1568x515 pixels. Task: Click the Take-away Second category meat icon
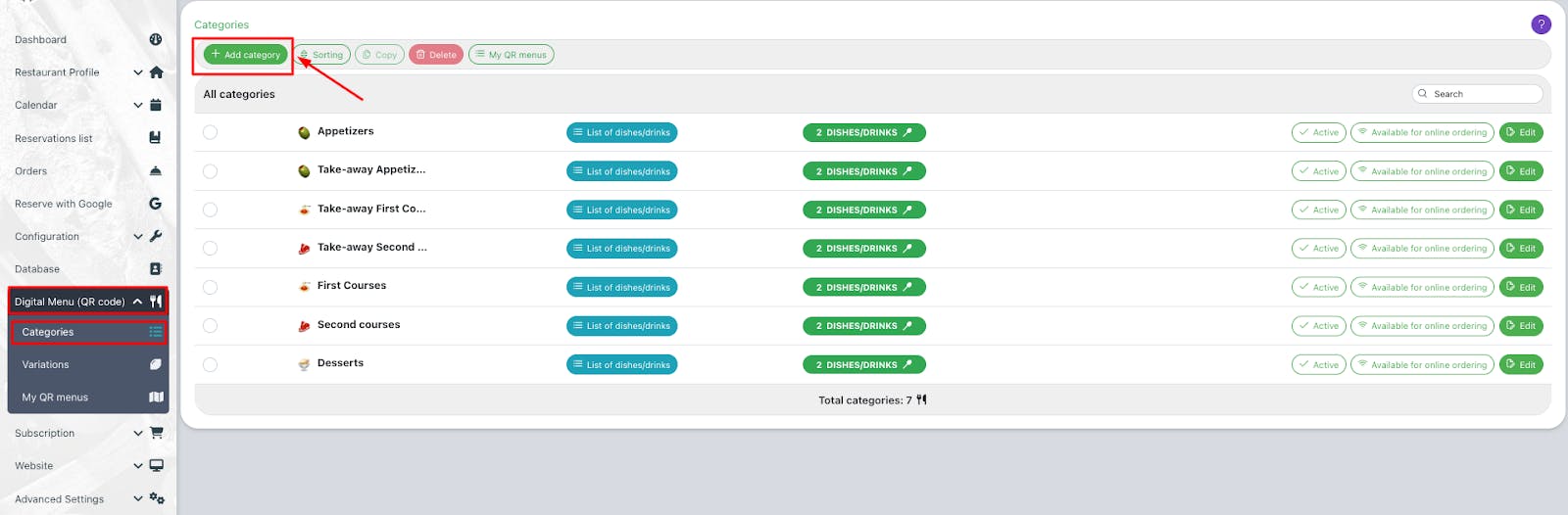[x=305, y=249]
